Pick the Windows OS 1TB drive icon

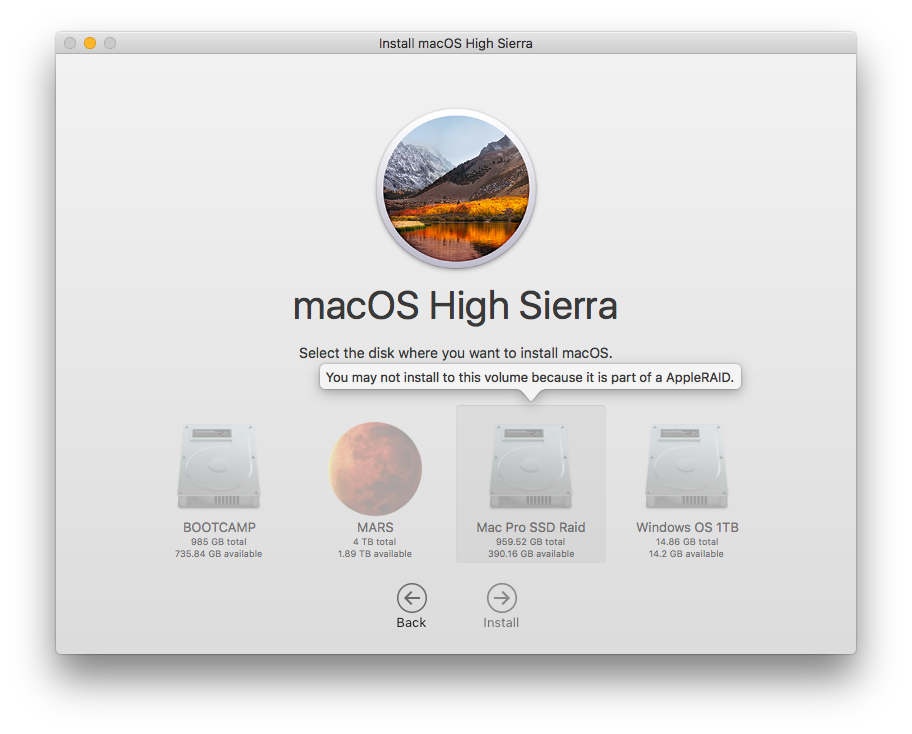(687, 467)
